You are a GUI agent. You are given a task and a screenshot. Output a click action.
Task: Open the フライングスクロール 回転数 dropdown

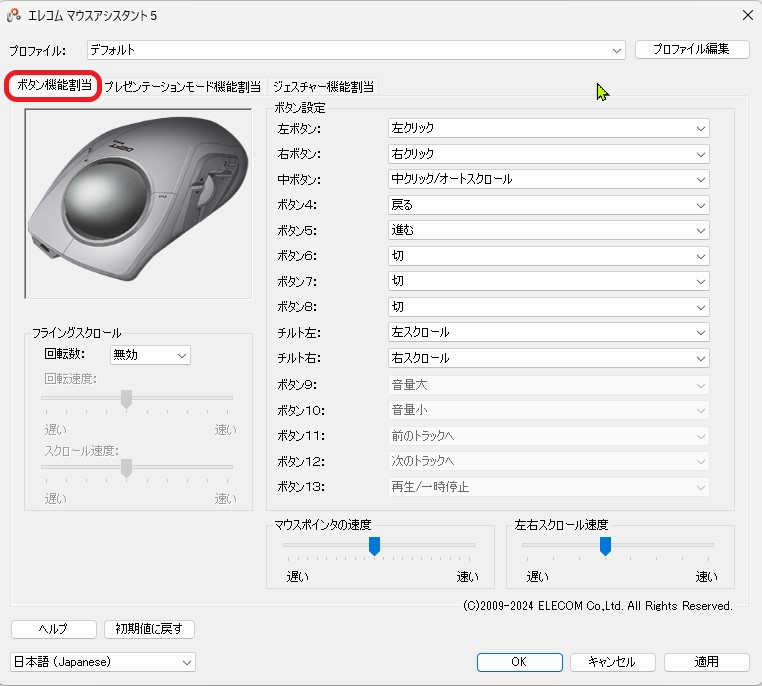click(150, 355)
